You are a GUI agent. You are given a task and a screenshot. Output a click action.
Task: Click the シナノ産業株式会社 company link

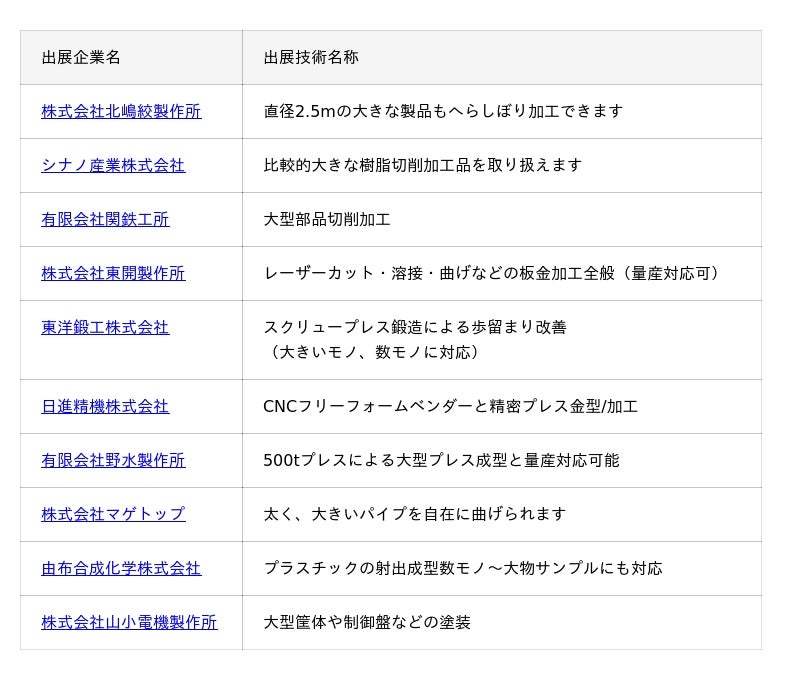113,165
